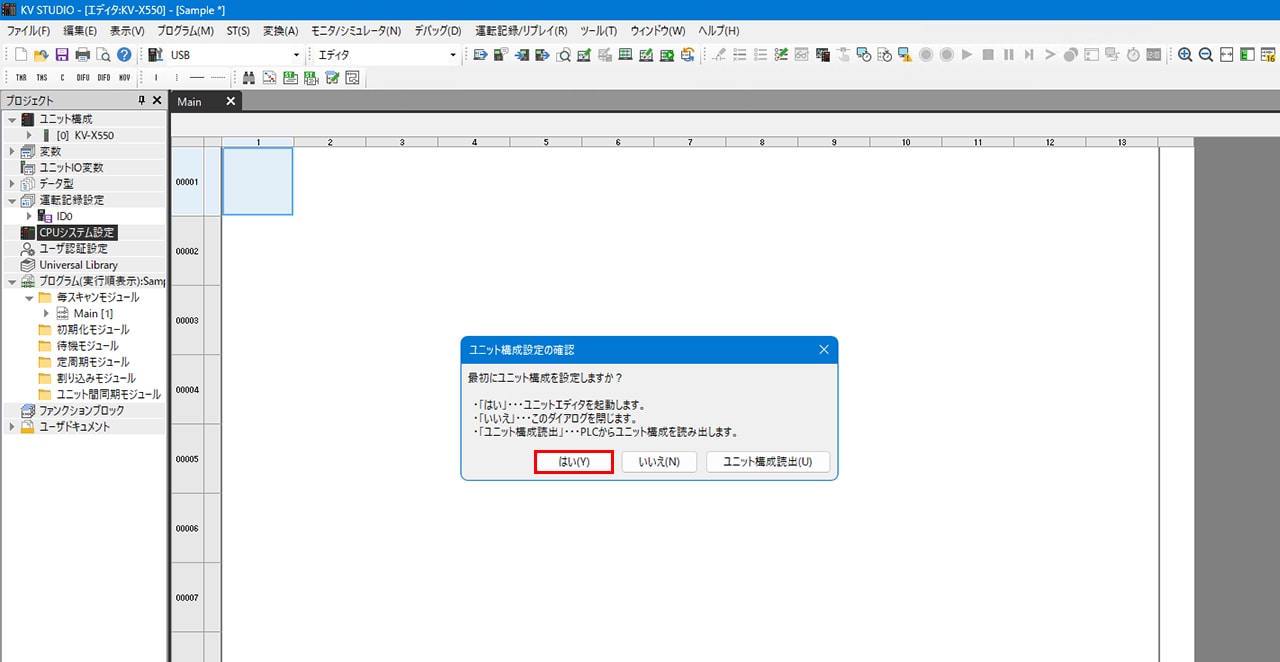This screenshot has height=662, width=1280.
Task: Open the デバッグ(D) menu
Action: click(437, 31)
